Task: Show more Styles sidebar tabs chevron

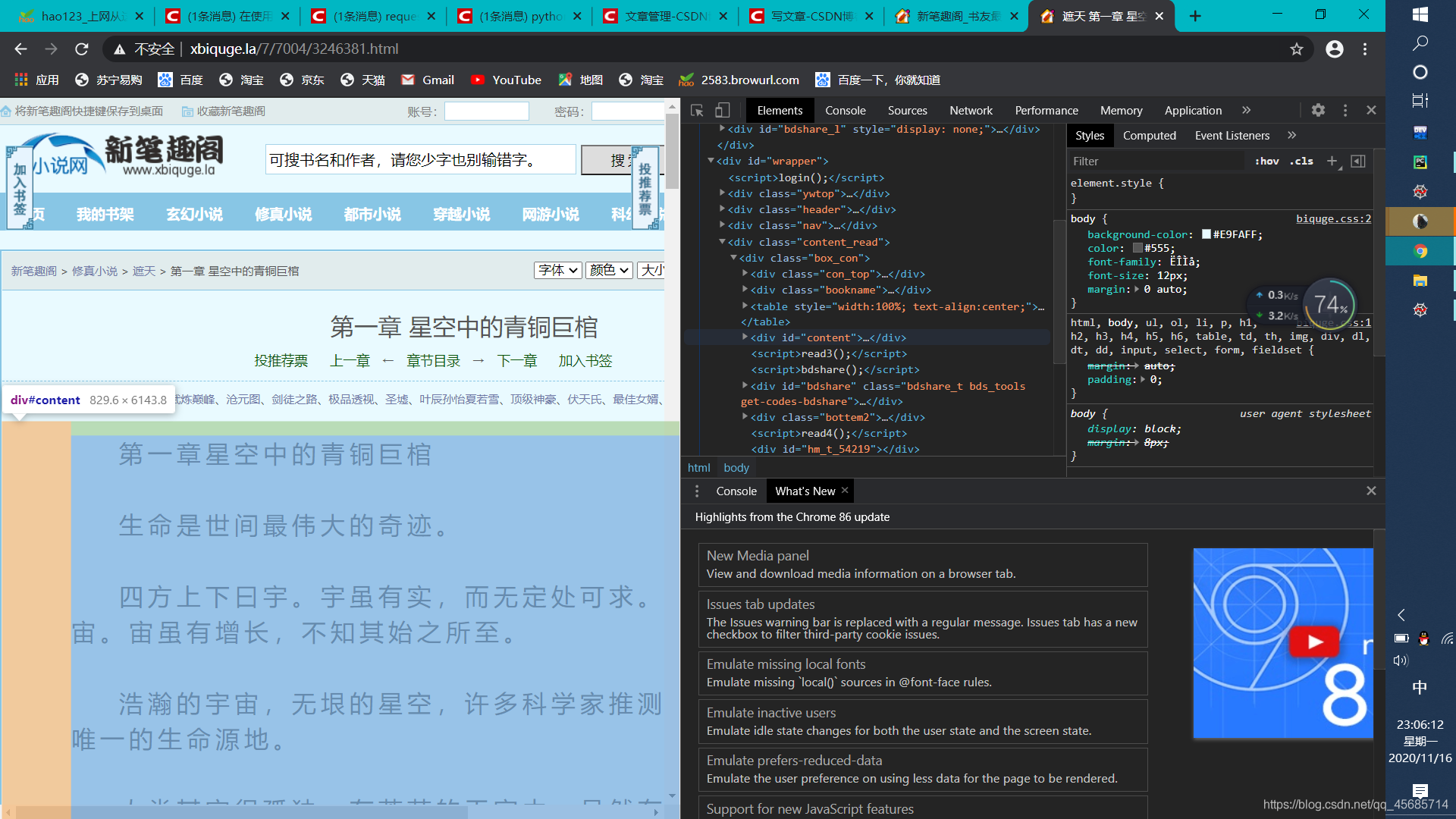Action: [x=1292, y=136]
